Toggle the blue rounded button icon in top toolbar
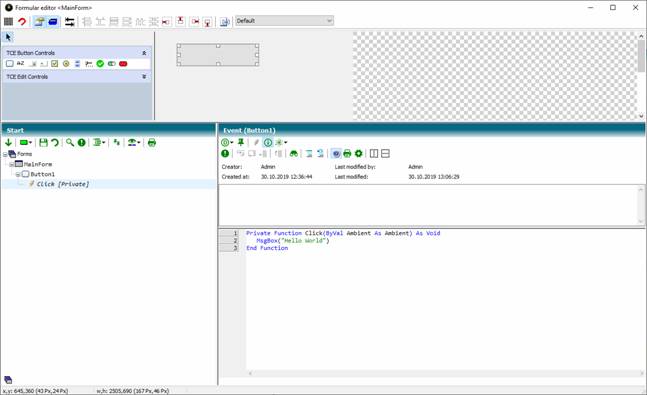647x395 pixels. point(53,21)
